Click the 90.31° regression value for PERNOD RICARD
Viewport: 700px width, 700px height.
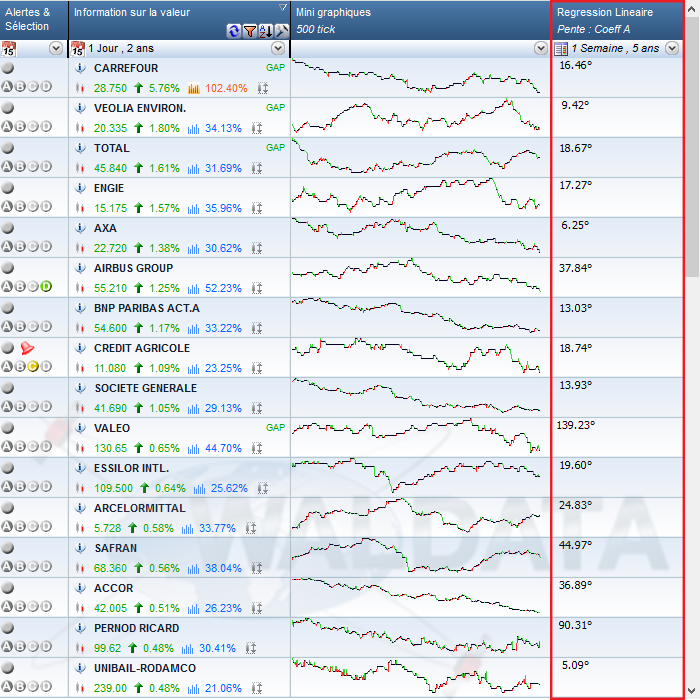coord(575,625)
